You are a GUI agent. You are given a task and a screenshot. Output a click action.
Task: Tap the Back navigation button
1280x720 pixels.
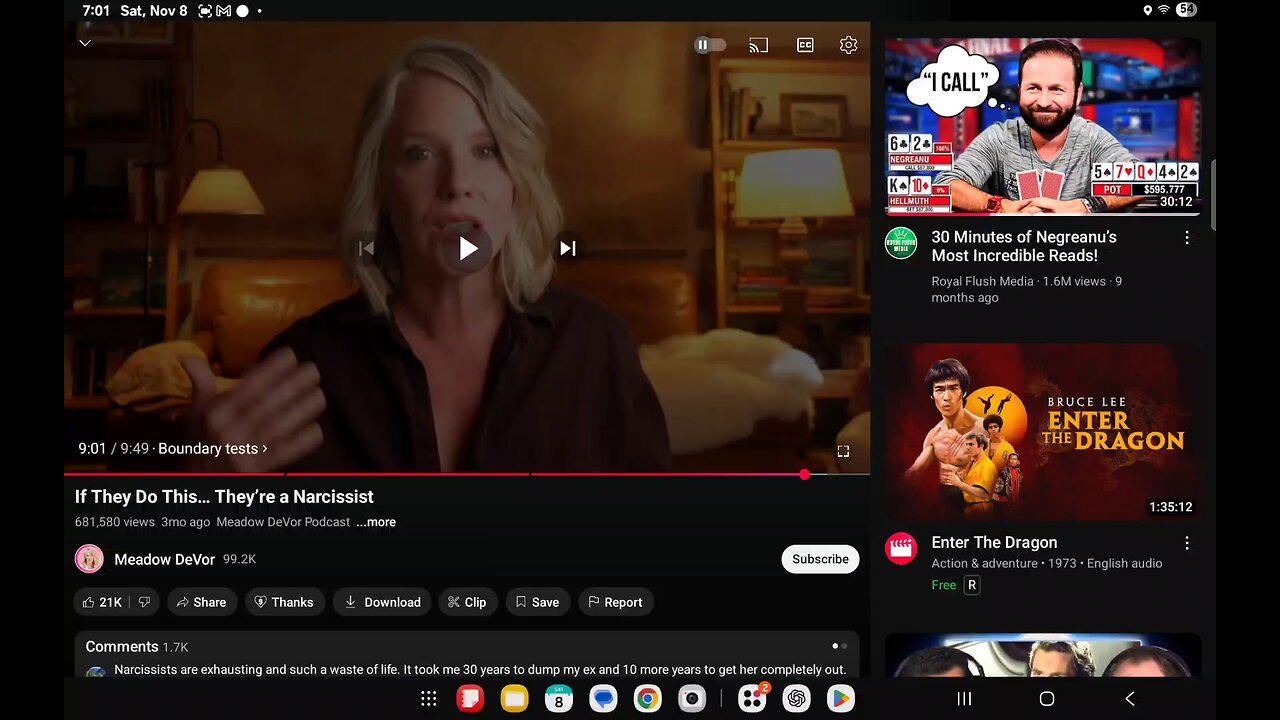(x=1130, y=699)
